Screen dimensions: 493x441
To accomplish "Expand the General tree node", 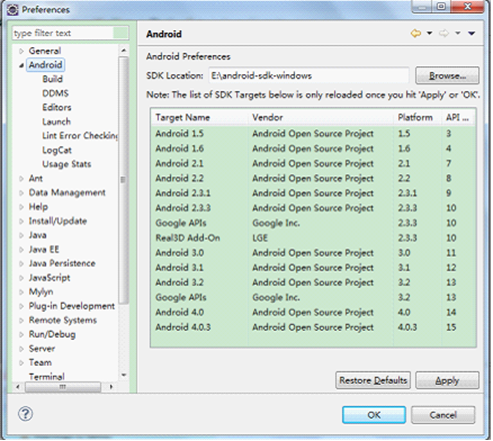I will tap(21, 51).
